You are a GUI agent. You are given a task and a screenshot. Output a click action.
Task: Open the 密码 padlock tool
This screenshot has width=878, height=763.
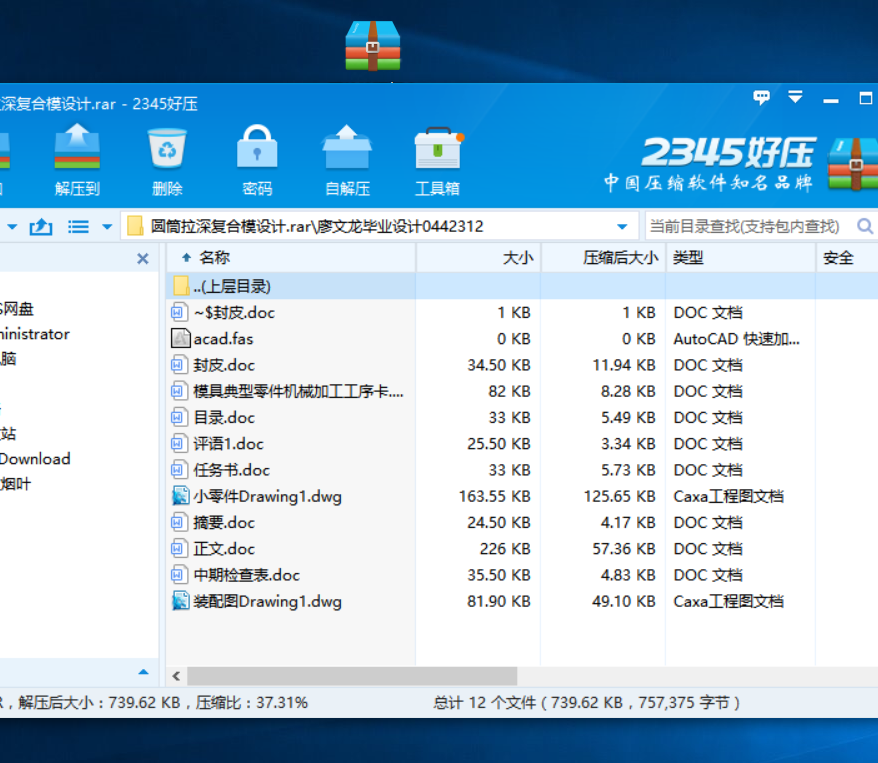(257, 147)
